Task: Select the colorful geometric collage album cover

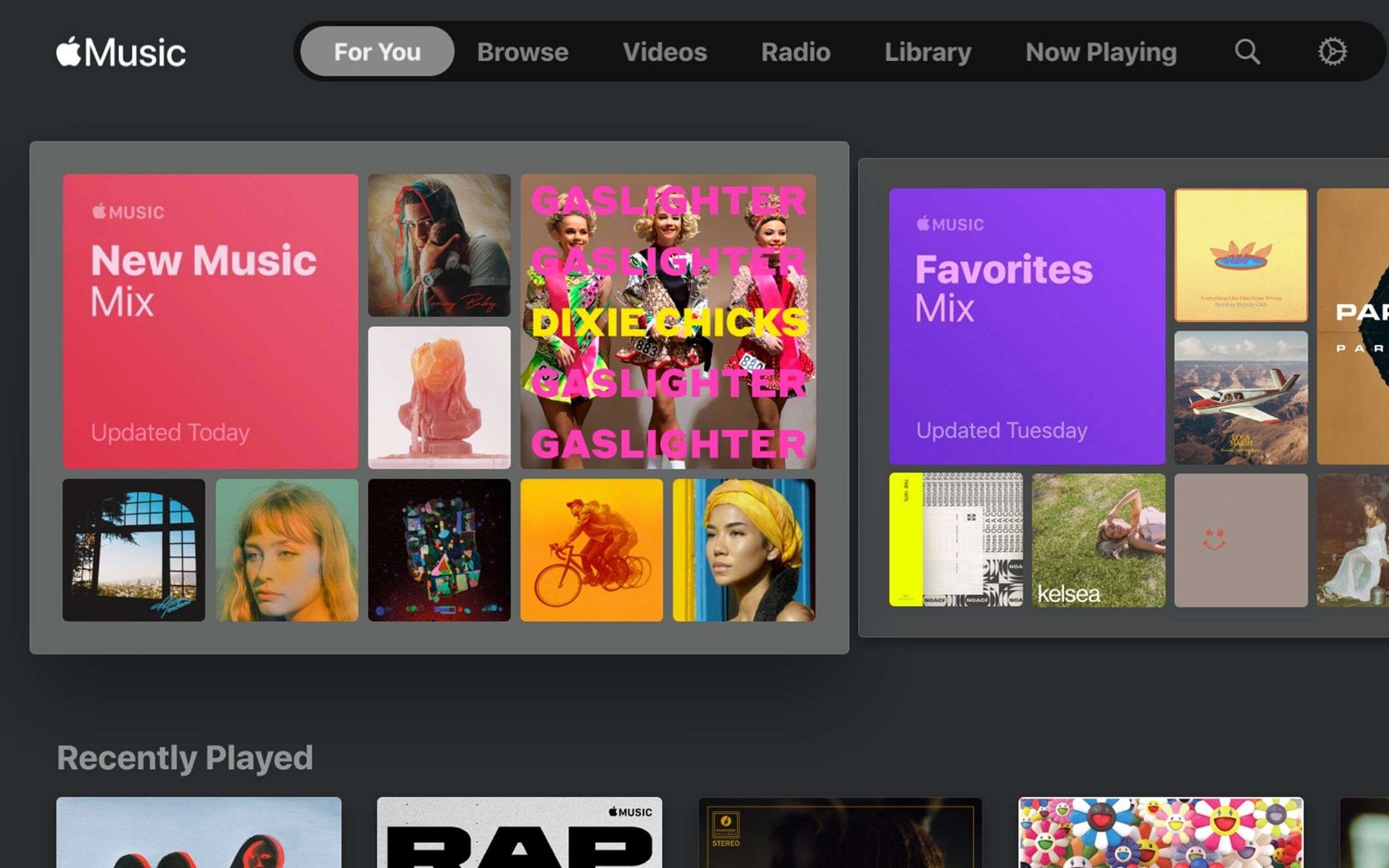Action: pyautogui.click(x=439, y=550)
